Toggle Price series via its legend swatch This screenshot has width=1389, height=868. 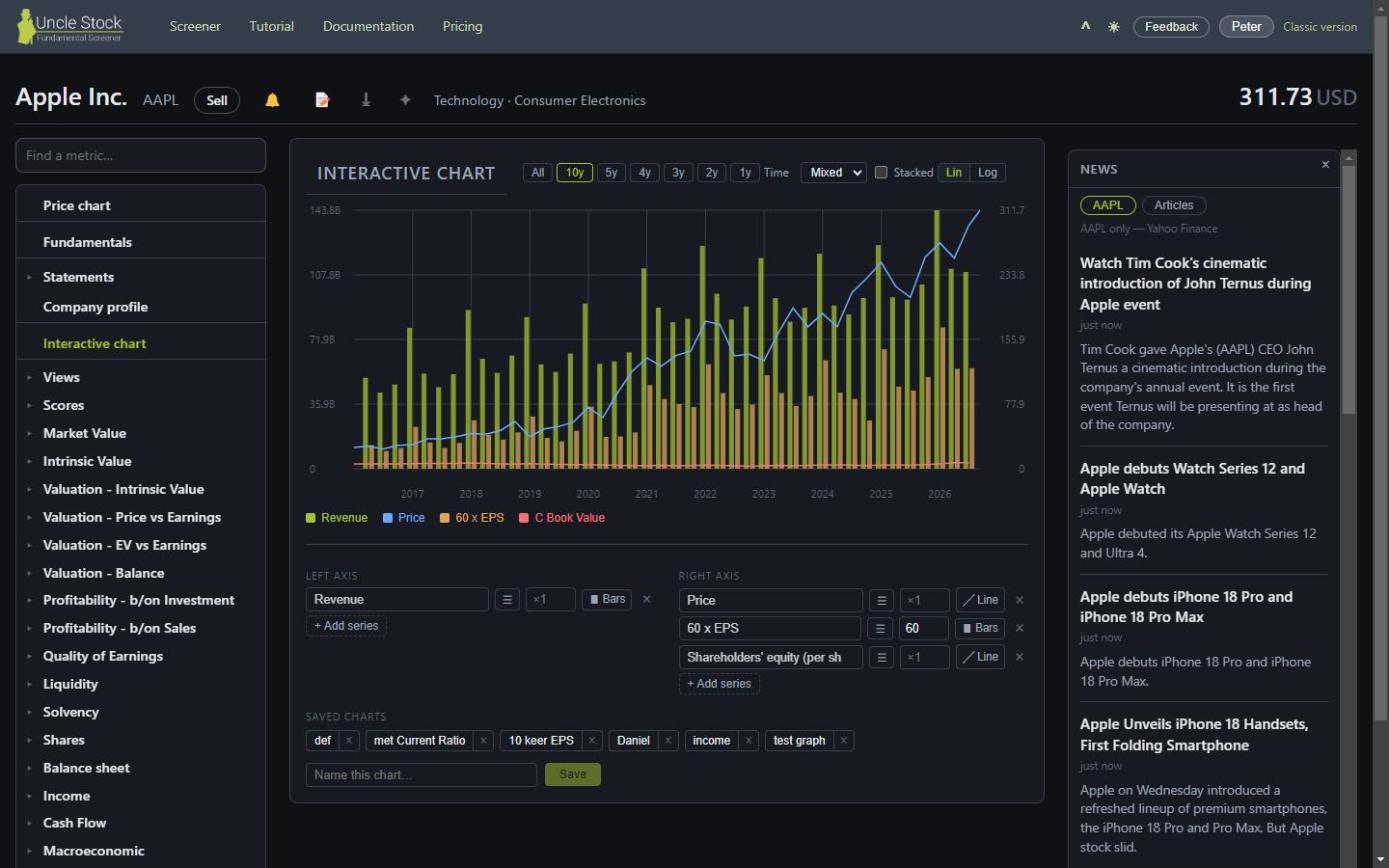click(388, 518)
